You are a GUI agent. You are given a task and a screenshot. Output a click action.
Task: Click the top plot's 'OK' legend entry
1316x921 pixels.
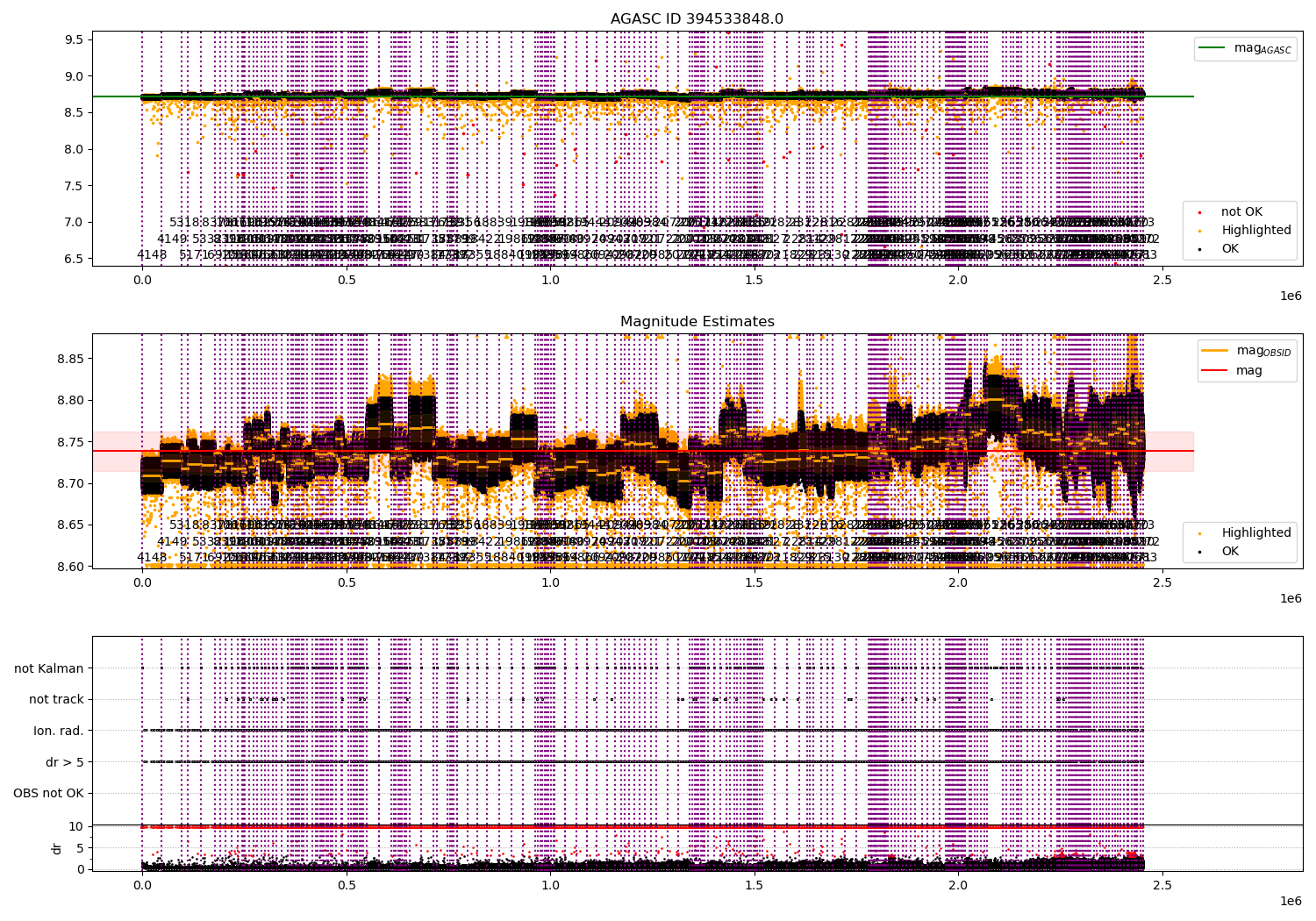[x=1230, y=248]
